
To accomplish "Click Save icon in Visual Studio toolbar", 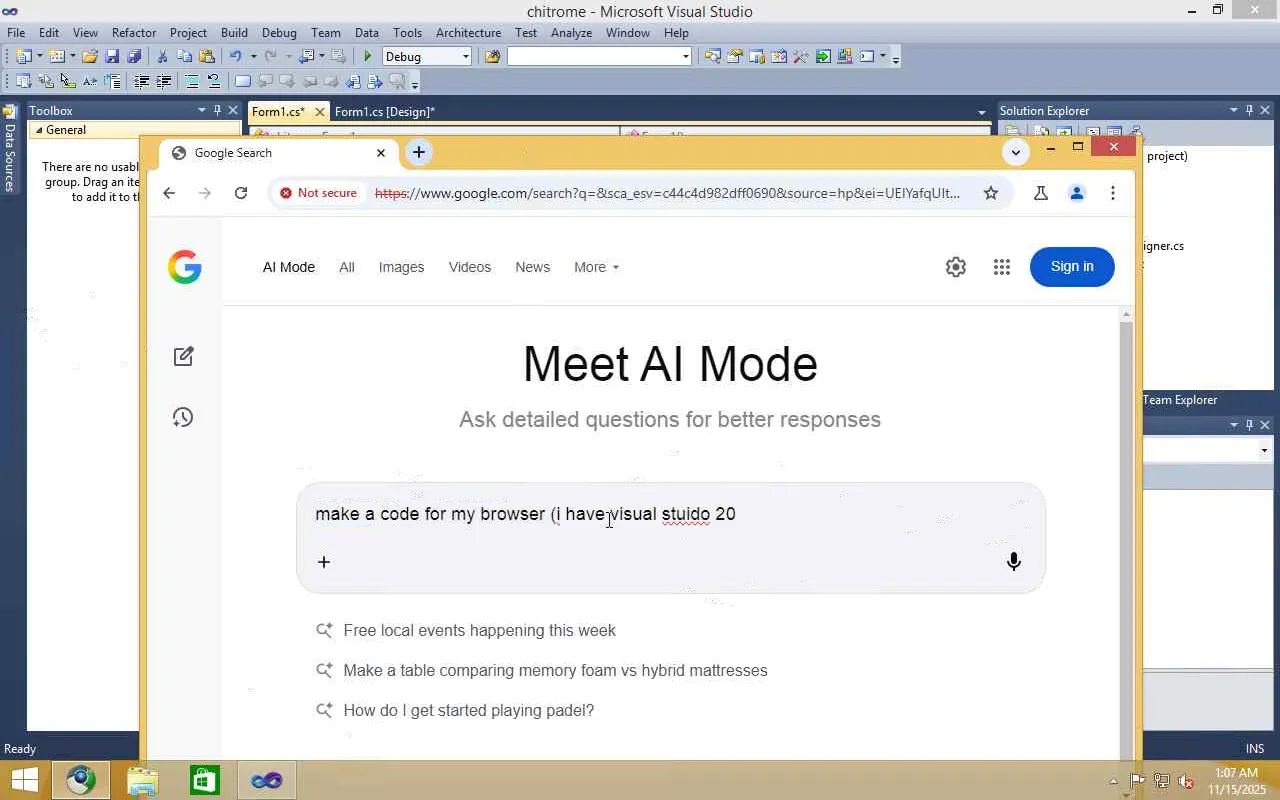I will [x=112, y=57].
